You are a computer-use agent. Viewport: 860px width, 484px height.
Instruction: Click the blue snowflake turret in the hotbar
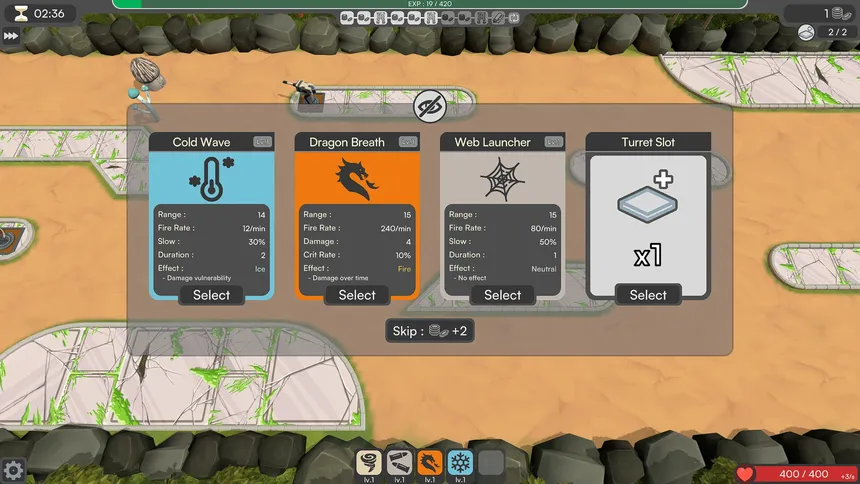(460, 463)
